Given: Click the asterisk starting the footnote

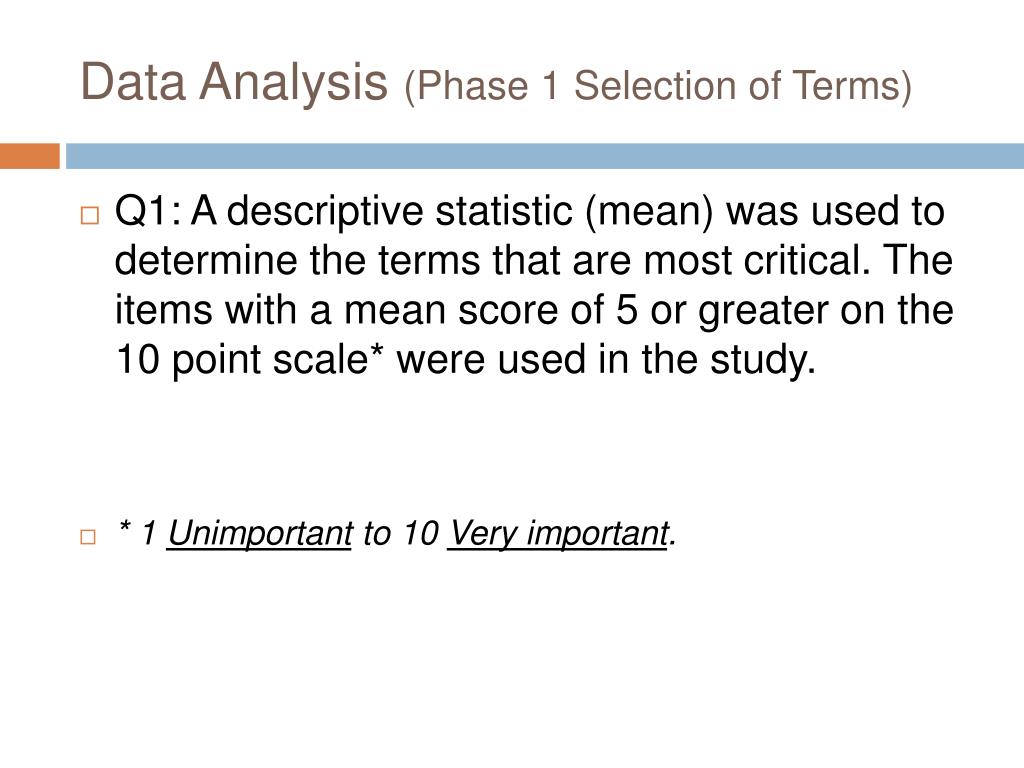Looking at the screenshot, I should click(124, 526).
